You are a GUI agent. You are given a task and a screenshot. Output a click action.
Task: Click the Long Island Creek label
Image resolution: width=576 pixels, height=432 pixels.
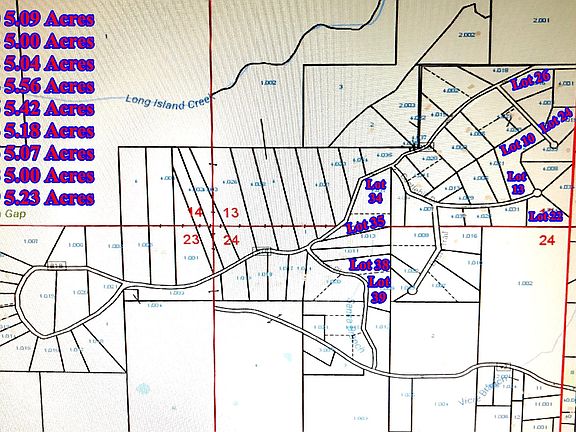(168, 102)
